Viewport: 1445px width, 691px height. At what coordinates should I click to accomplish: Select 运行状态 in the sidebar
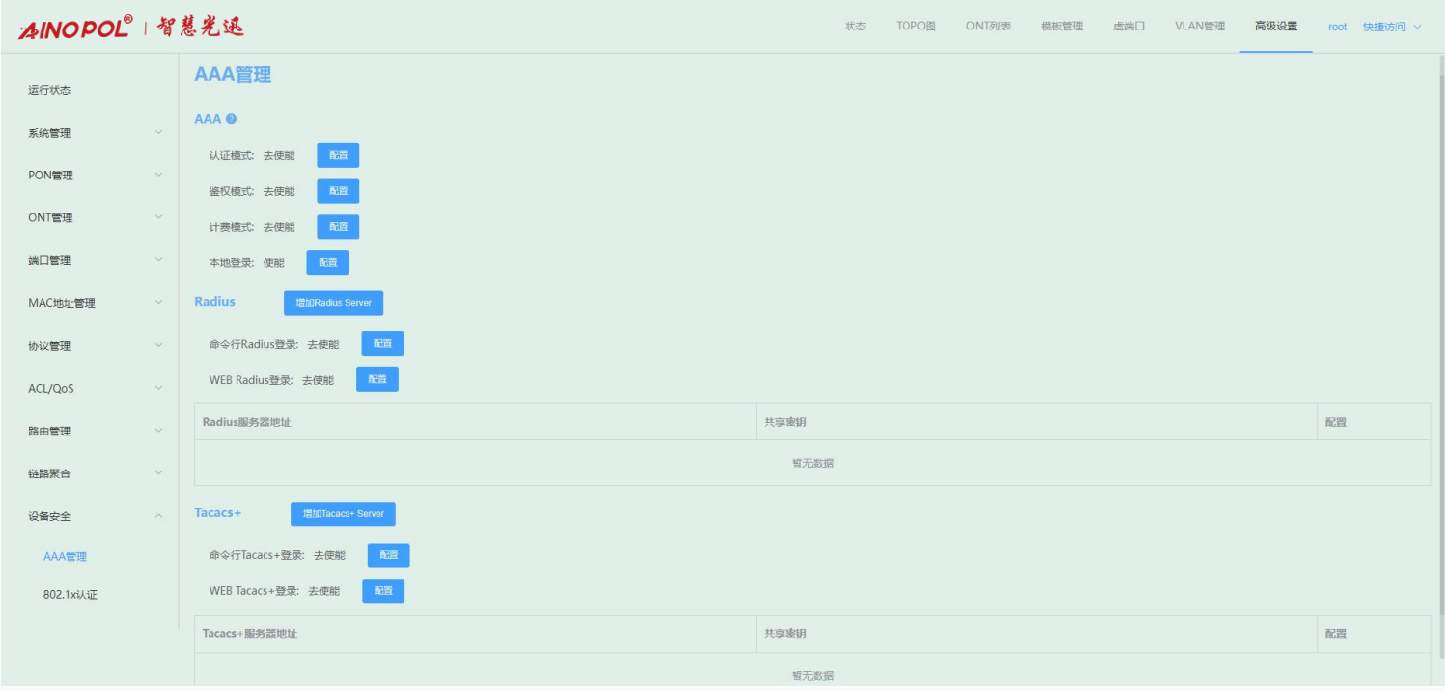pos(50,90)
